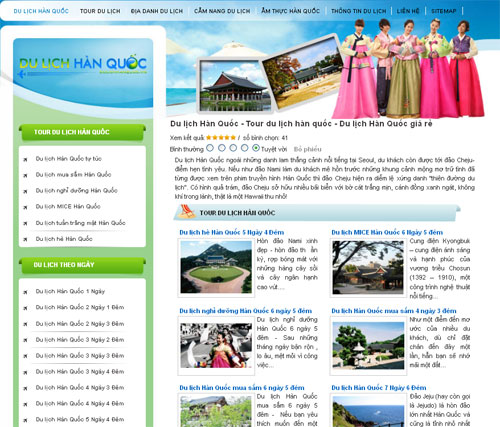This screenshot has width=500, height=427.
Task: Open the THÔNG TIN DU LỊCH menu item
Action: pyautogui.click(x=358, y=11)
